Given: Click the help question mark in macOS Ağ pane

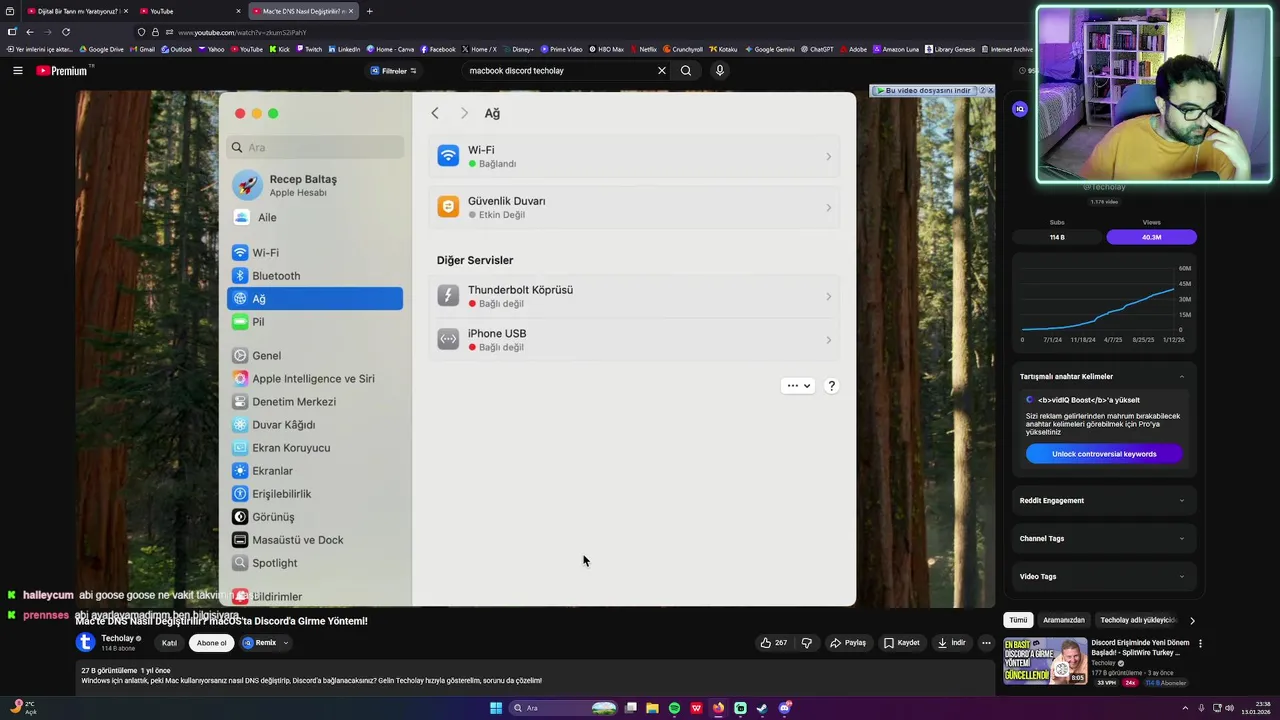Looking at the screenshot, I should click(x=831, y=386).
